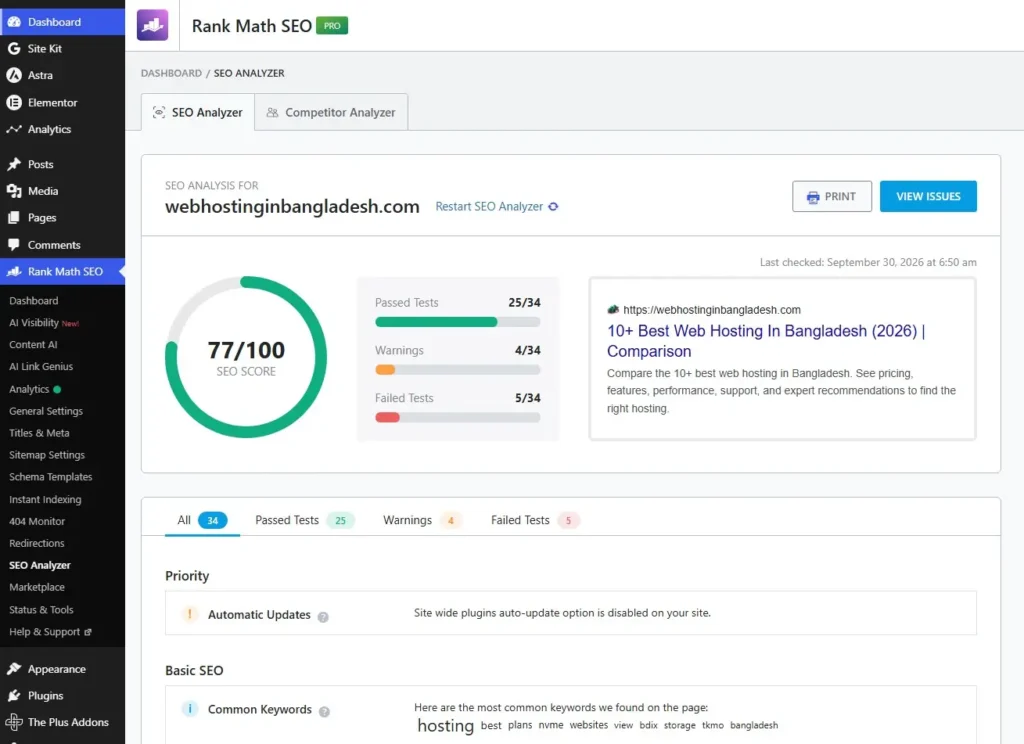Filter by Warnings tab
1024x744 pixels.
click(x=422, y=520)
